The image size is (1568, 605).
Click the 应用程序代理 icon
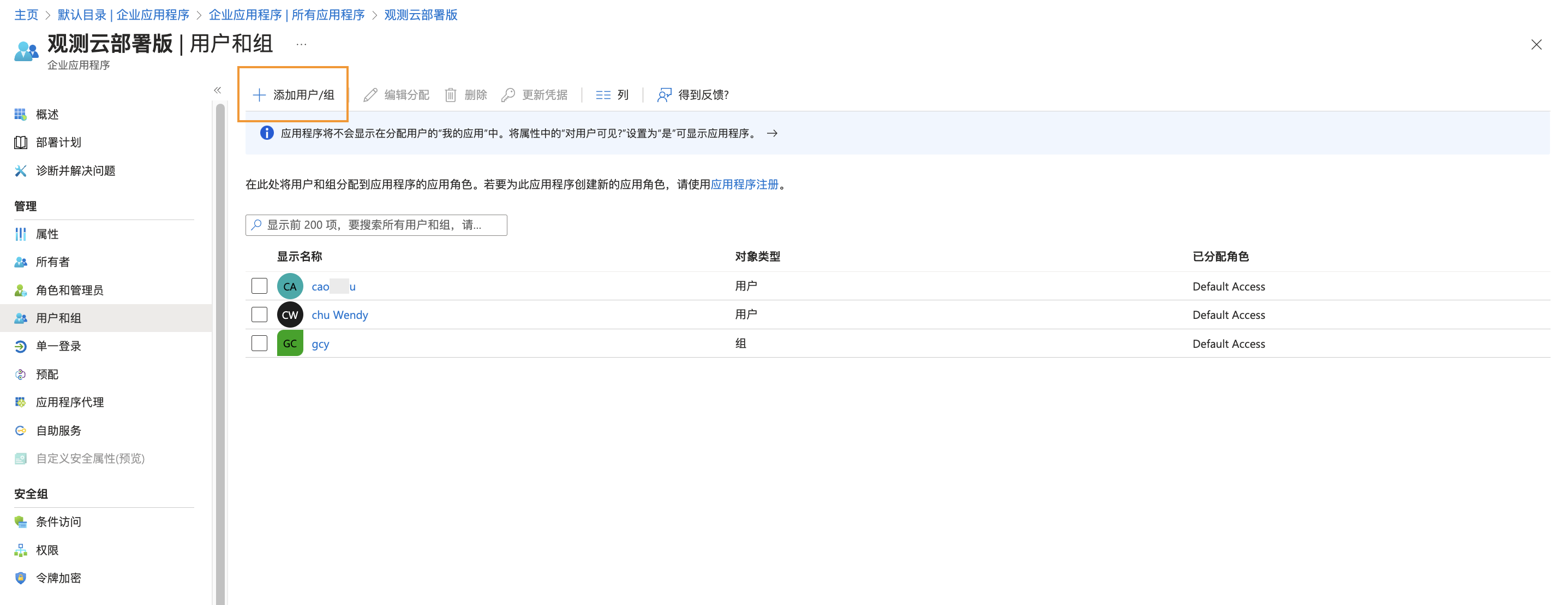point(21,402)
